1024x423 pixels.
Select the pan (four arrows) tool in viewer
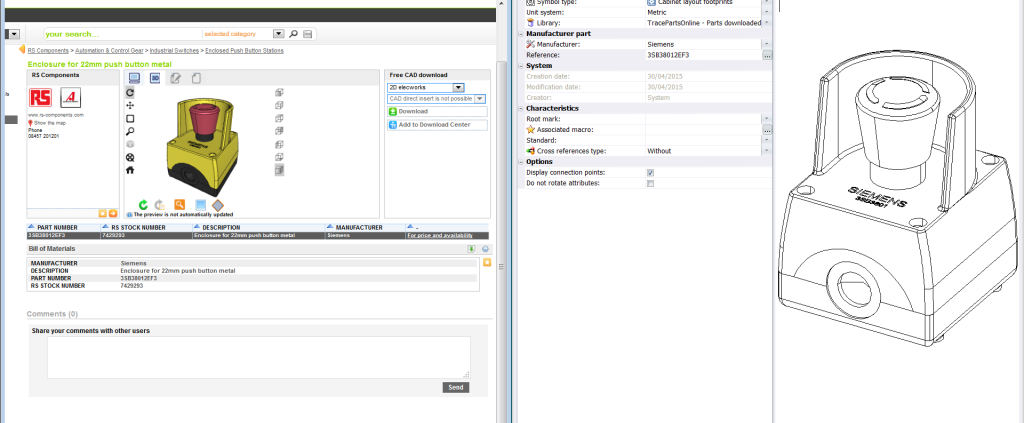130,105
